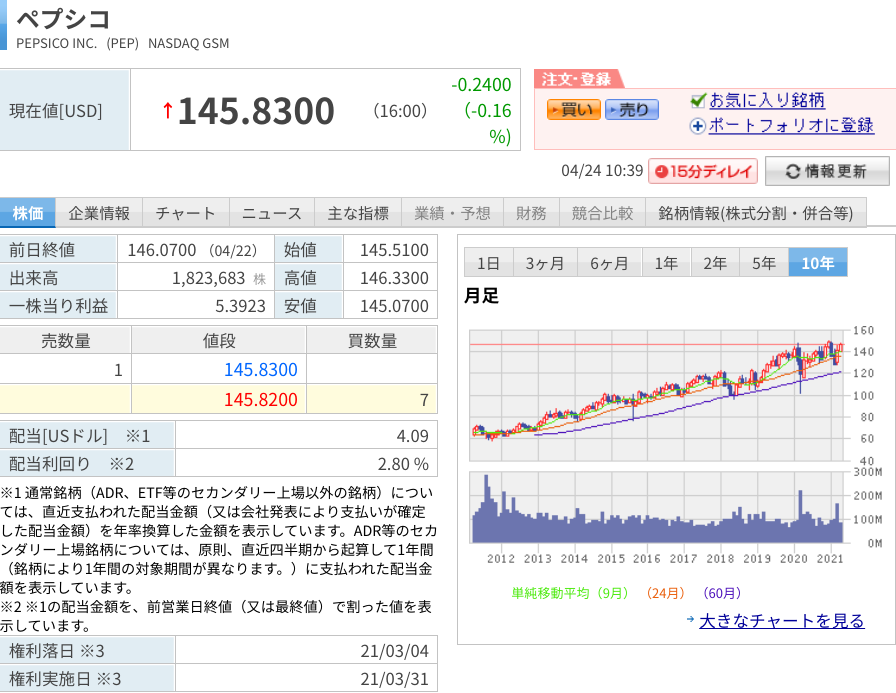Click the bid price 145.8200

pyautogui.click(x=261, y=399)
